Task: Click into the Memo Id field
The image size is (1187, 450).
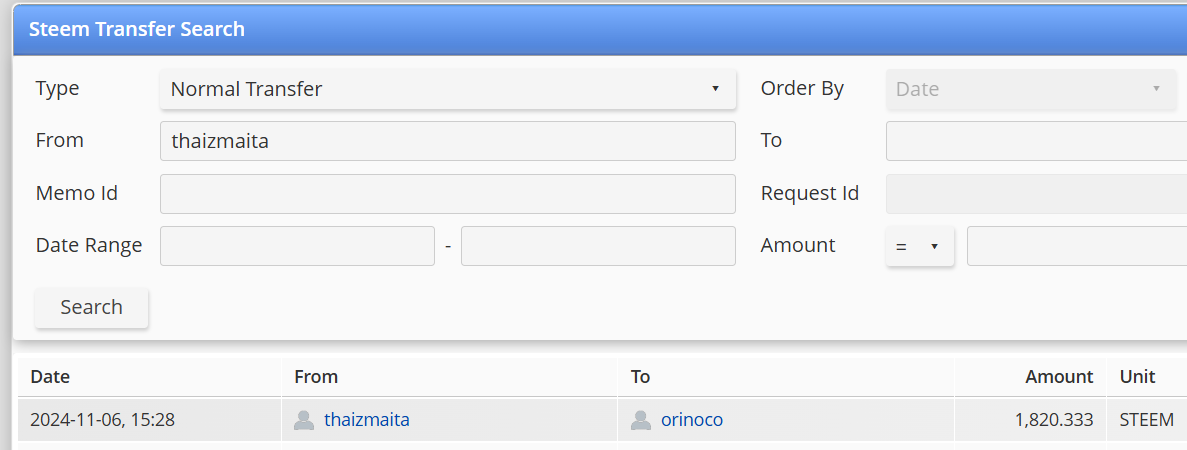Action: [447, 194]
